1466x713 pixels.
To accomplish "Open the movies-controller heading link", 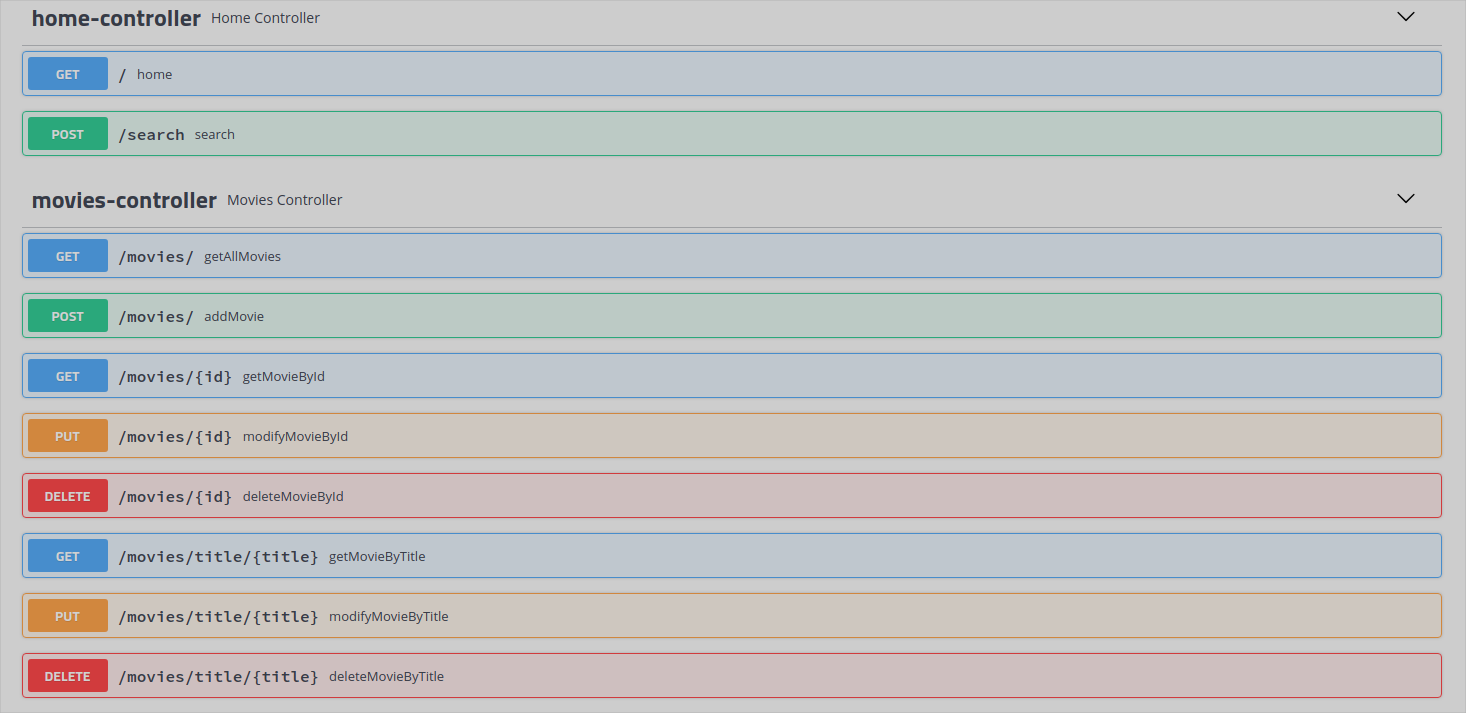I will tap(124, 200).
